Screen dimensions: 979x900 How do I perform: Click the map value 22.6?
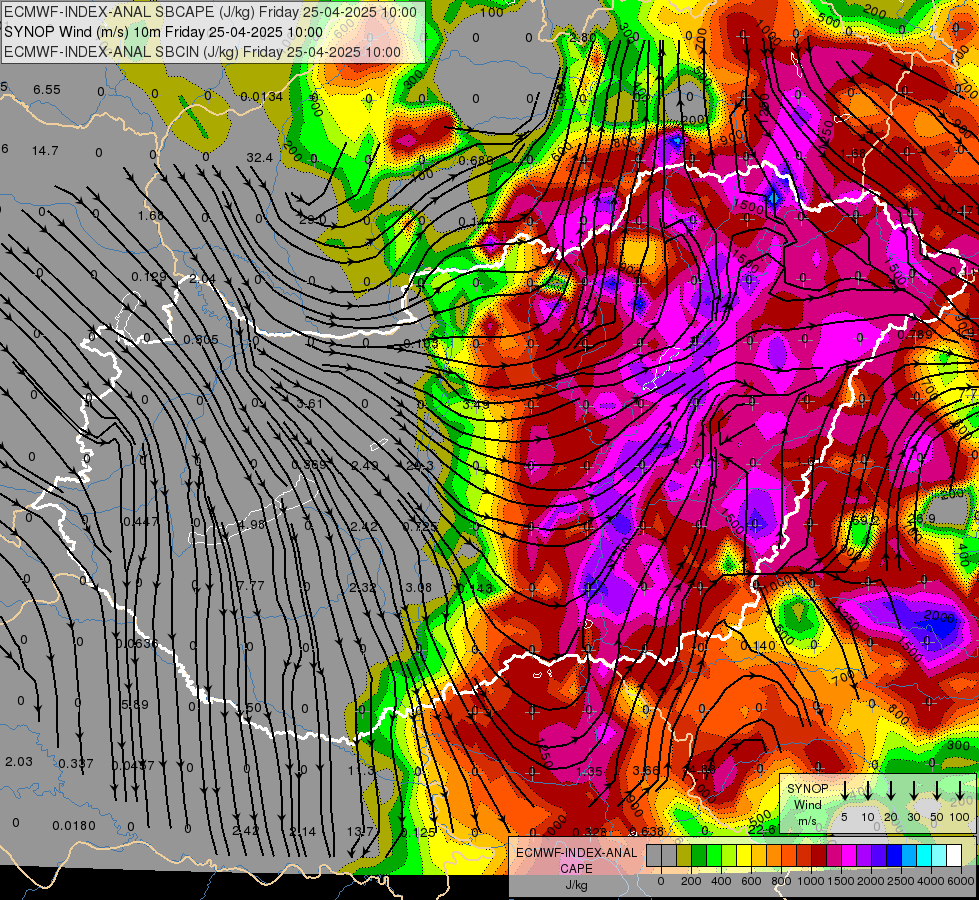click(761, 829)
